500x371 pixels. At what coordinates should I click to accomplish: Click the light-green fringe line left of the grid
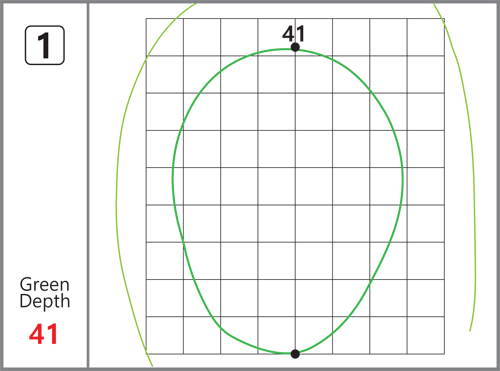117,200
